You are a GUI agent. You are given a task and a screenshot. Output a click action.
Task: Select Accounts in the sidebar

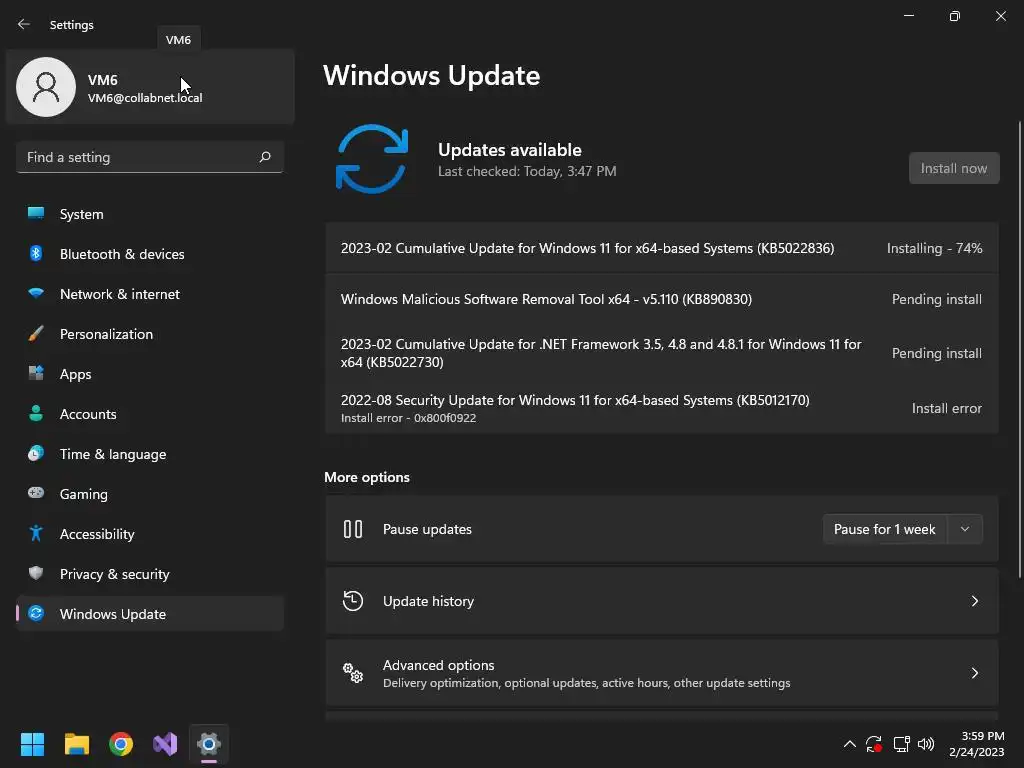pyautogui.click(x=150, y=414)
